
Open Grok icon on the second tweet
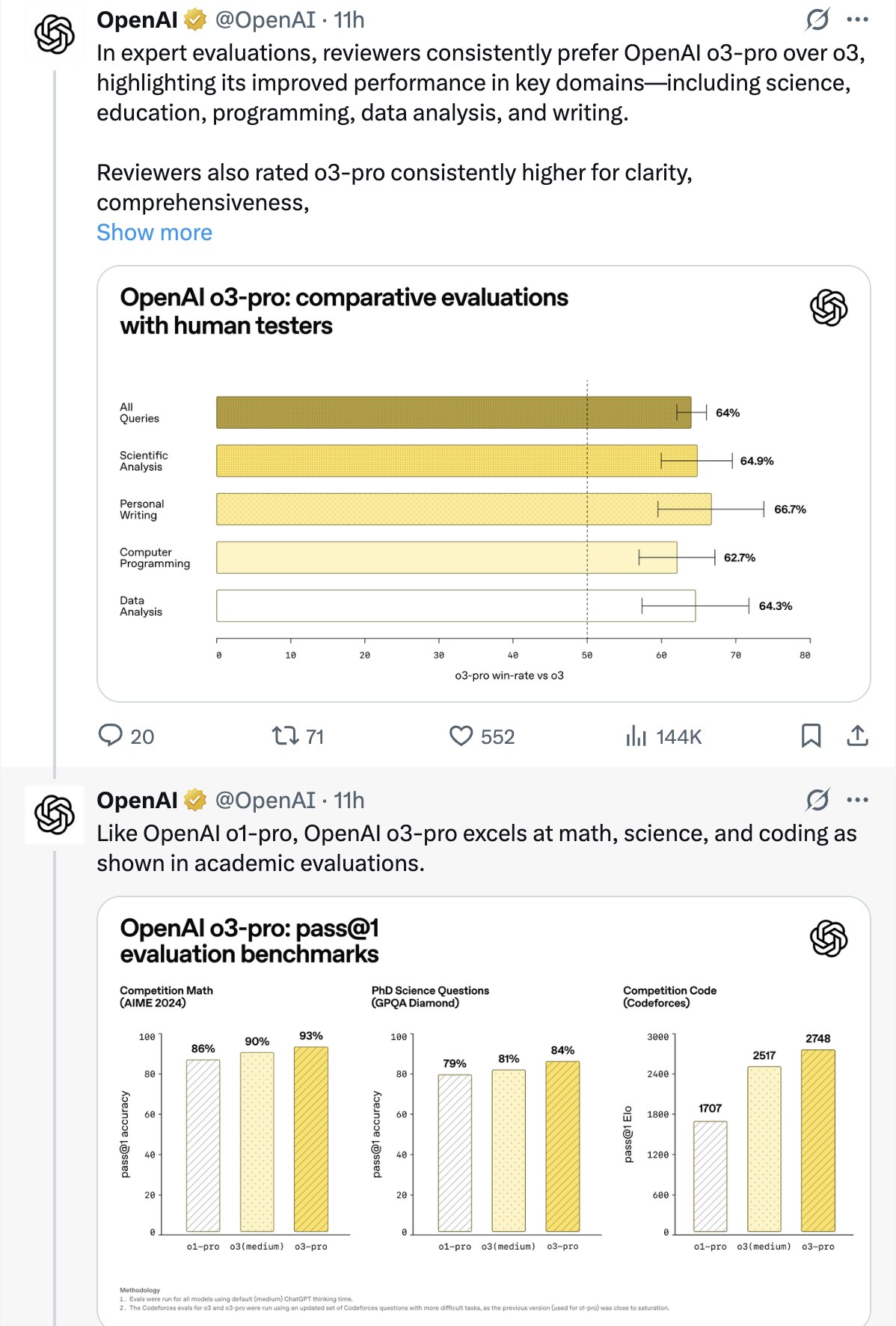point(817,800)
